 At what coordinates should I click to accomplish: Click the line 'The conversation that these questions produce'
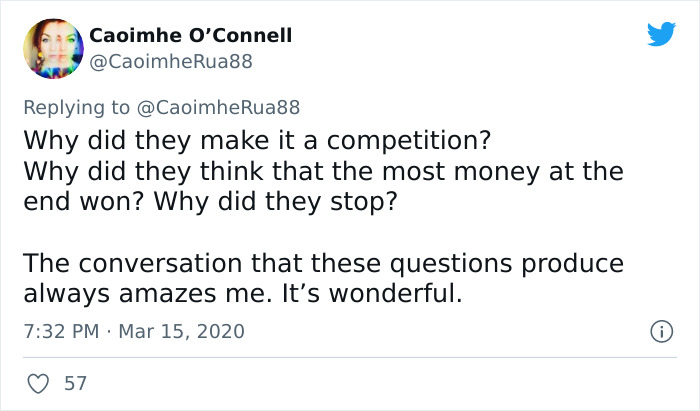coord(322,264)
